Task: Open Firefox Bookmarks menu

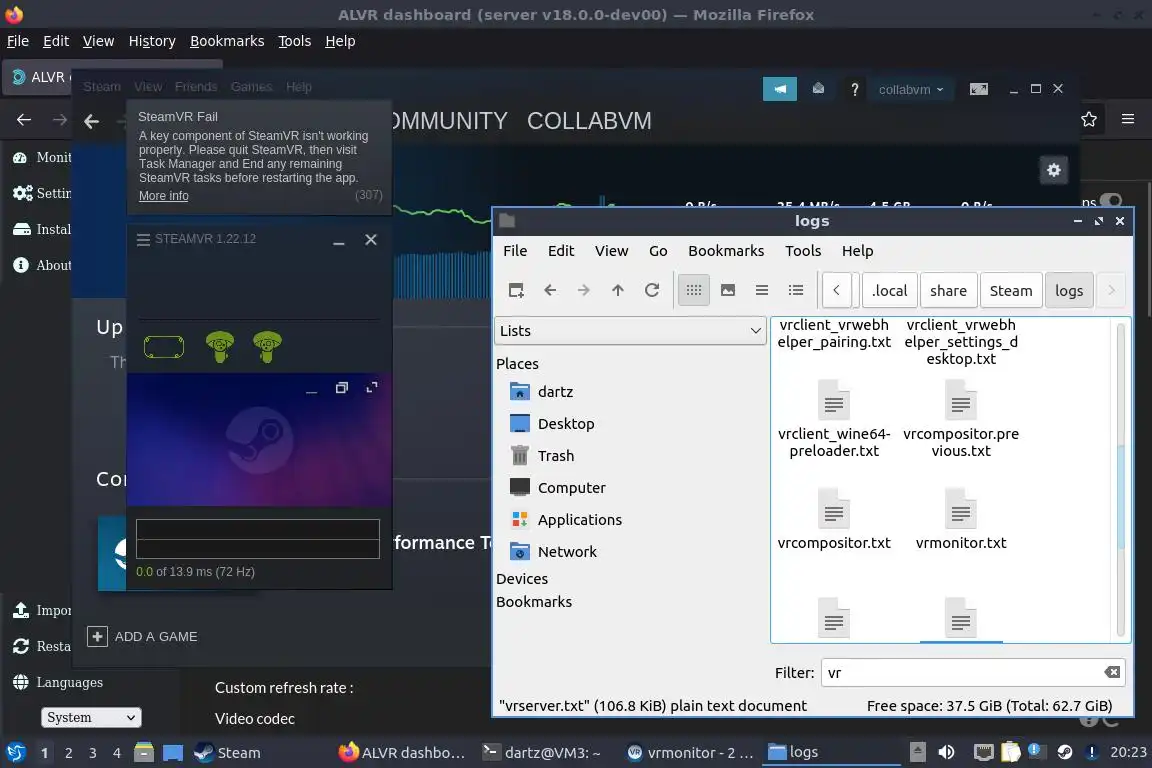Action: tap(227, 41)
